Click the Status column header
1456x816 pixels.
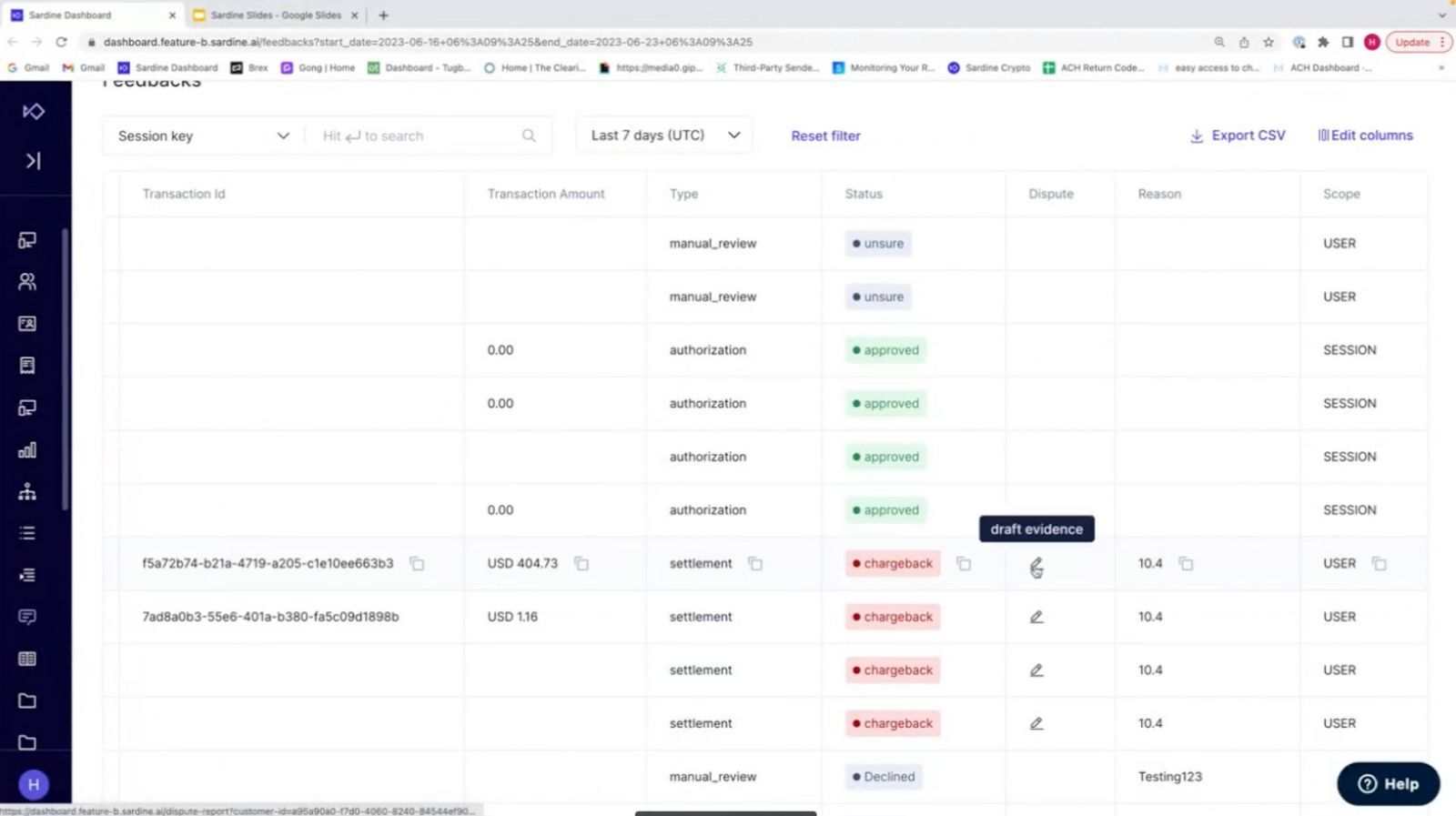click(864, 194)
